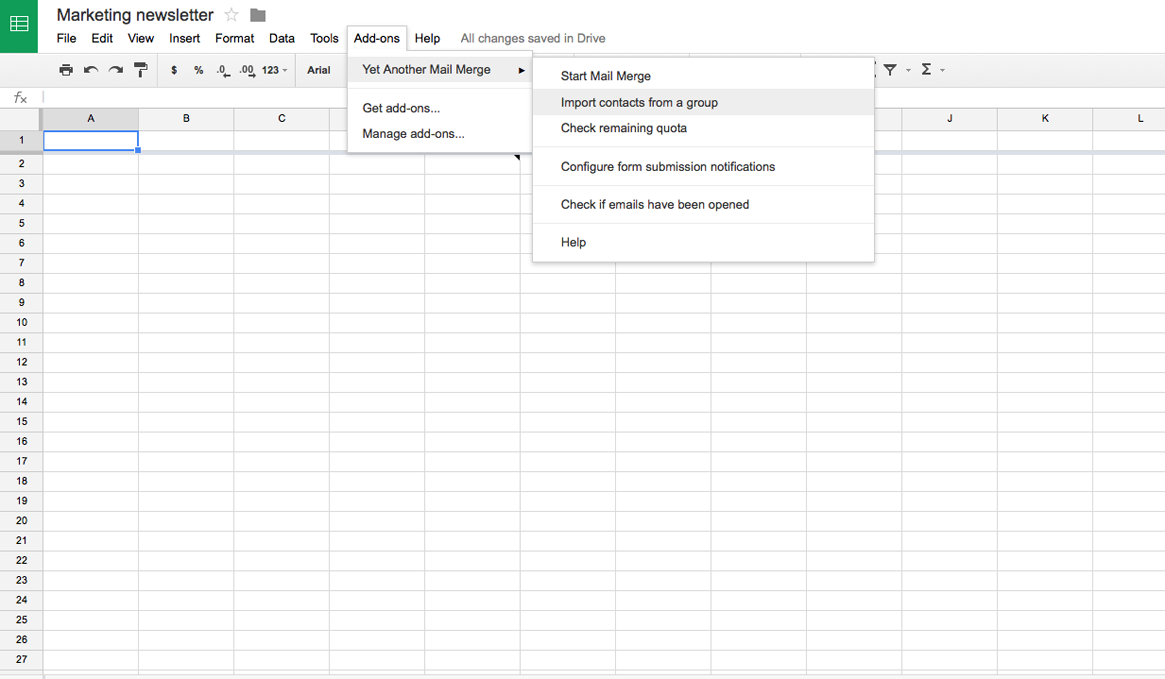Image resolution: width=1165 pixels, height=679 pixels.
Task: Format cells as currency
Action: (174, 70)
